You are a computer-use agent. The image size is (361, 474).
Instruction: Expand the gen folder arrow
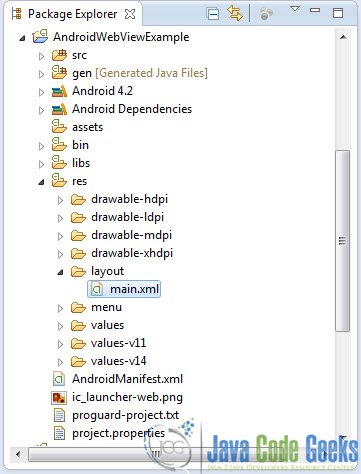pos(41,74)
